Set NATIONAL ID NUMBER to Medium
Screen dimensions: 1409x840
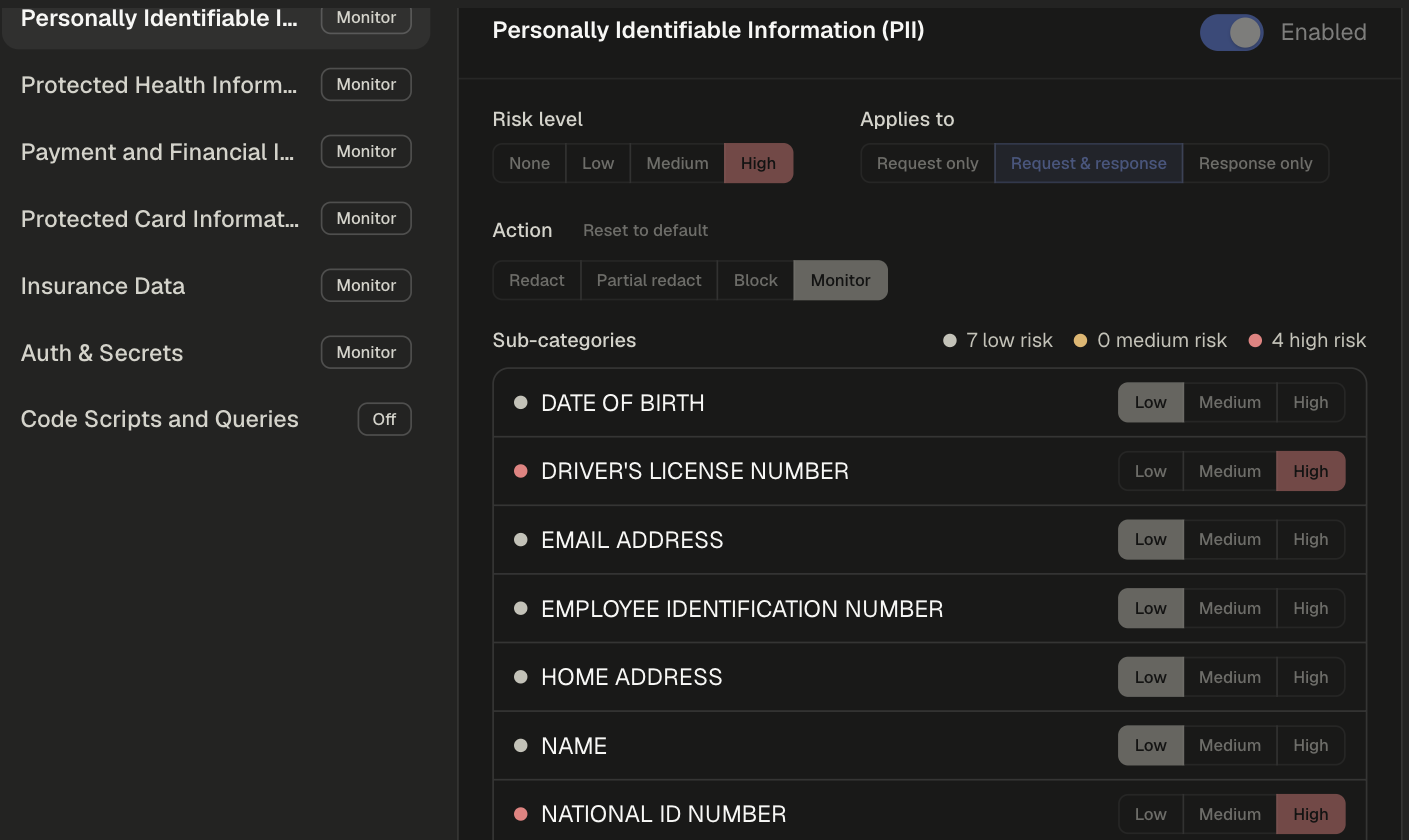pyautogui.click(x=1230, y=814)
